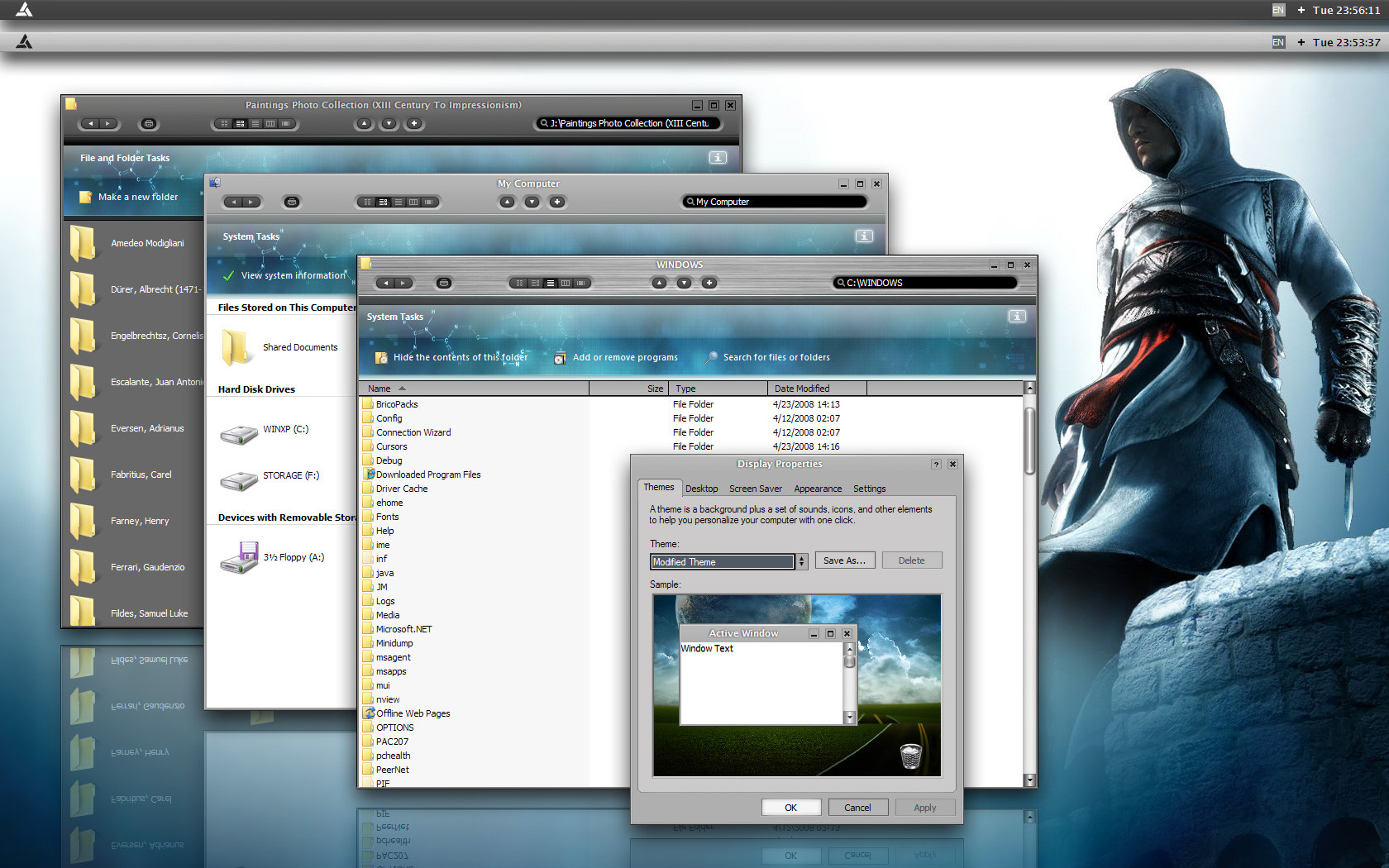Viewport: 1389px width, 868px height.
Task: Switch WINDOWS window to filmstrip (fifth) view icon
Action: [x=581, y=283]
